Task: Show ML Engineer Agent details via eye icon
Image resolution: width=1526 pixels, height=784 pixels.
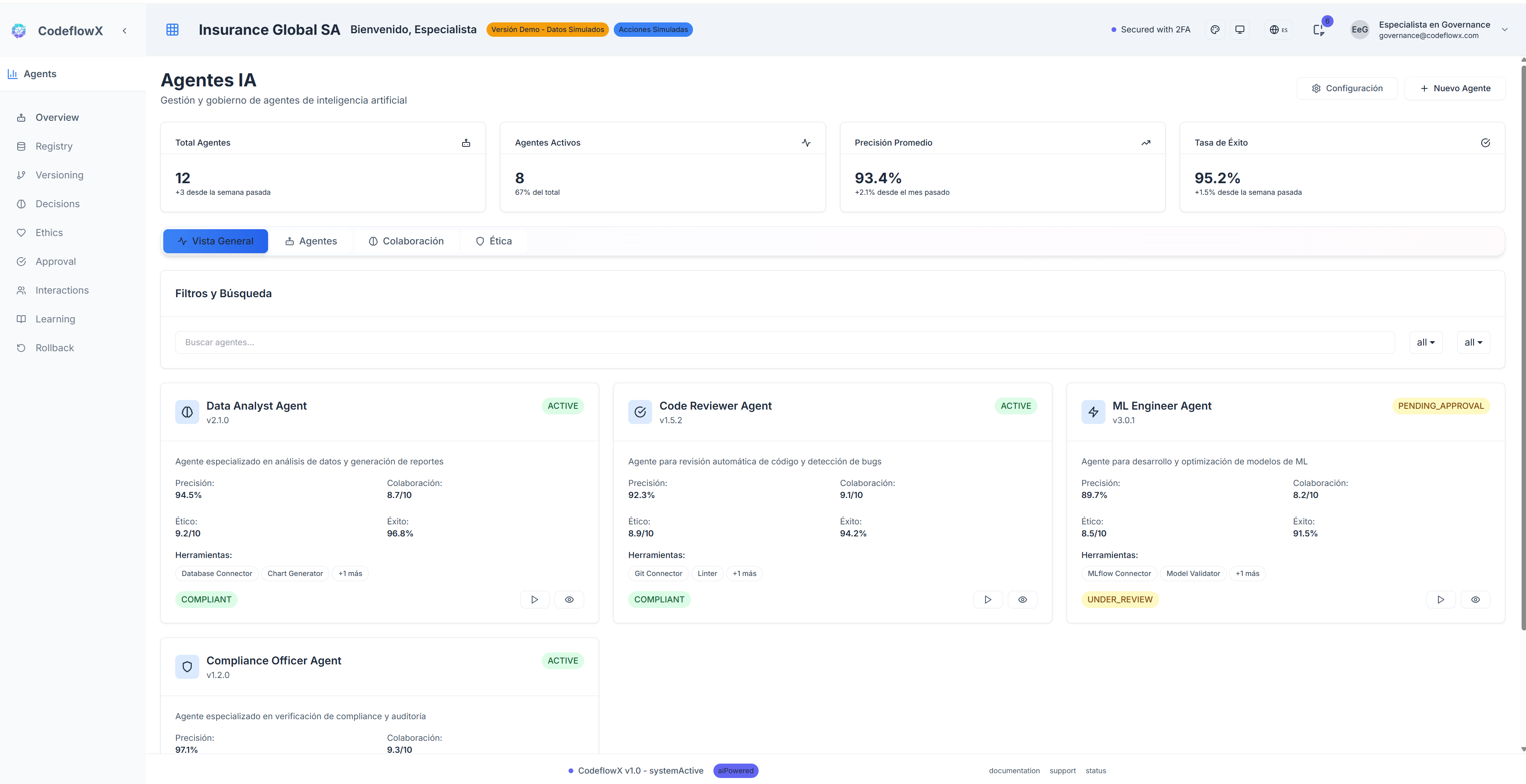Action: pyautogui.click(x=1476, y=599)
